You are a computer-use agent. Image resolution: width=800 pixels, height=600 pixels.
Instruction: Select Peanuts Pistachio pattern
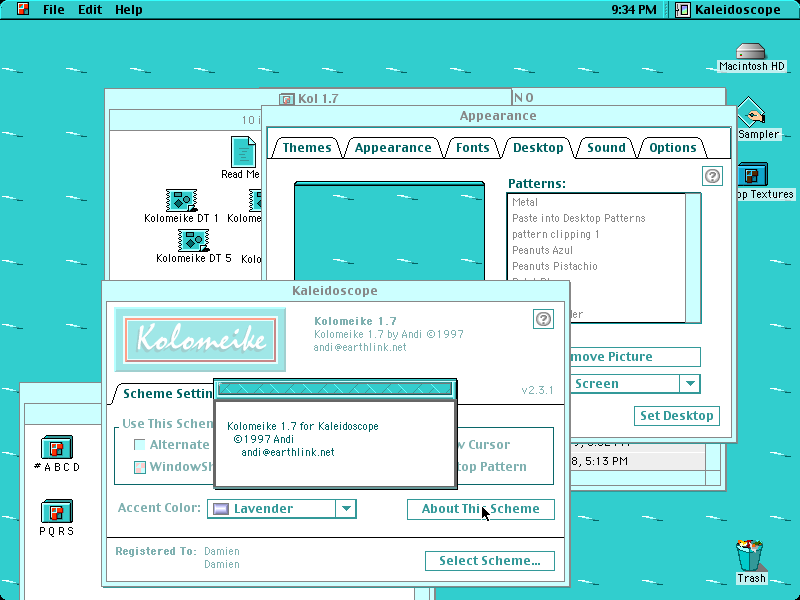tap(596, 266)
